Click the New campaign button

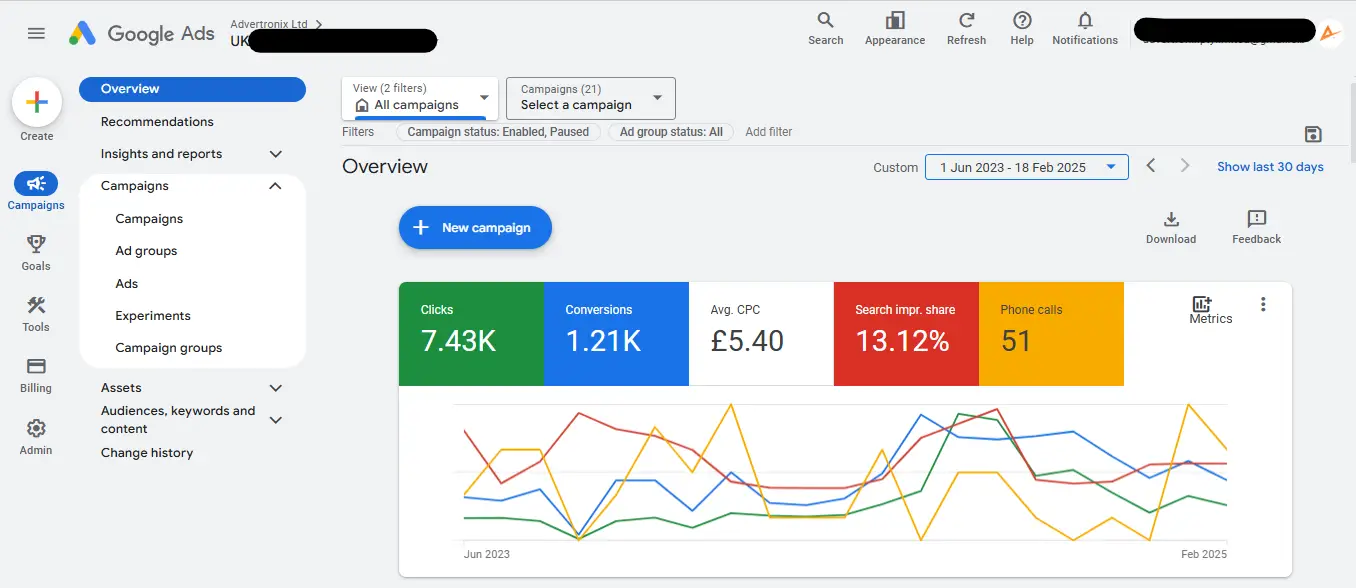point(475,228)
